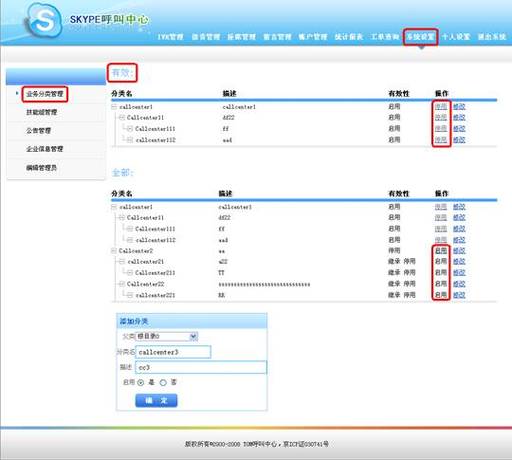Click 修改 for callcenter1 in 全部 table

pyautogui.click(x=459, y=207)
